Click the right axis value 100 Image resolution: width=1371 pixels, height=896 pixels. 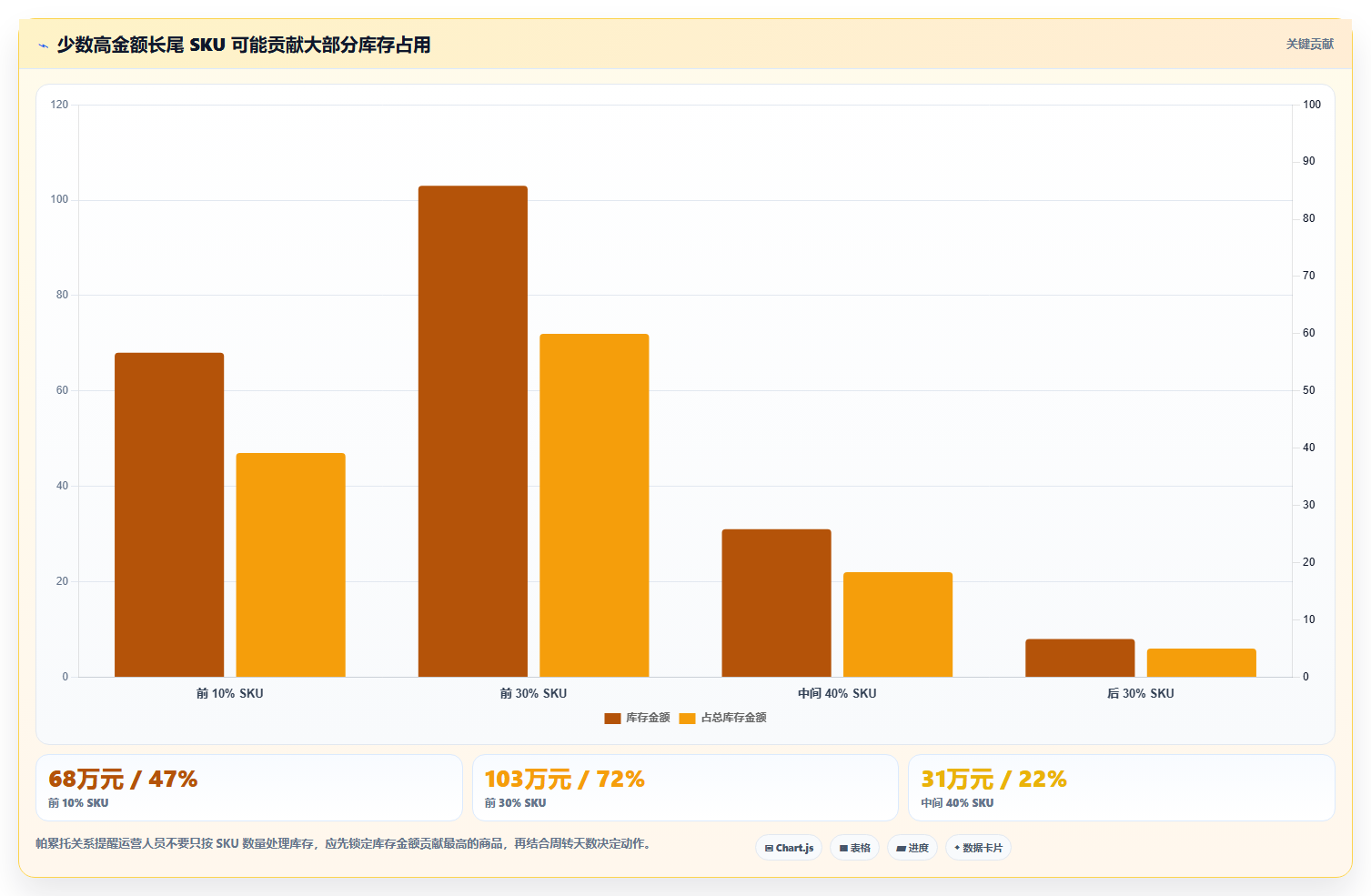click(x=1312, y=105)
